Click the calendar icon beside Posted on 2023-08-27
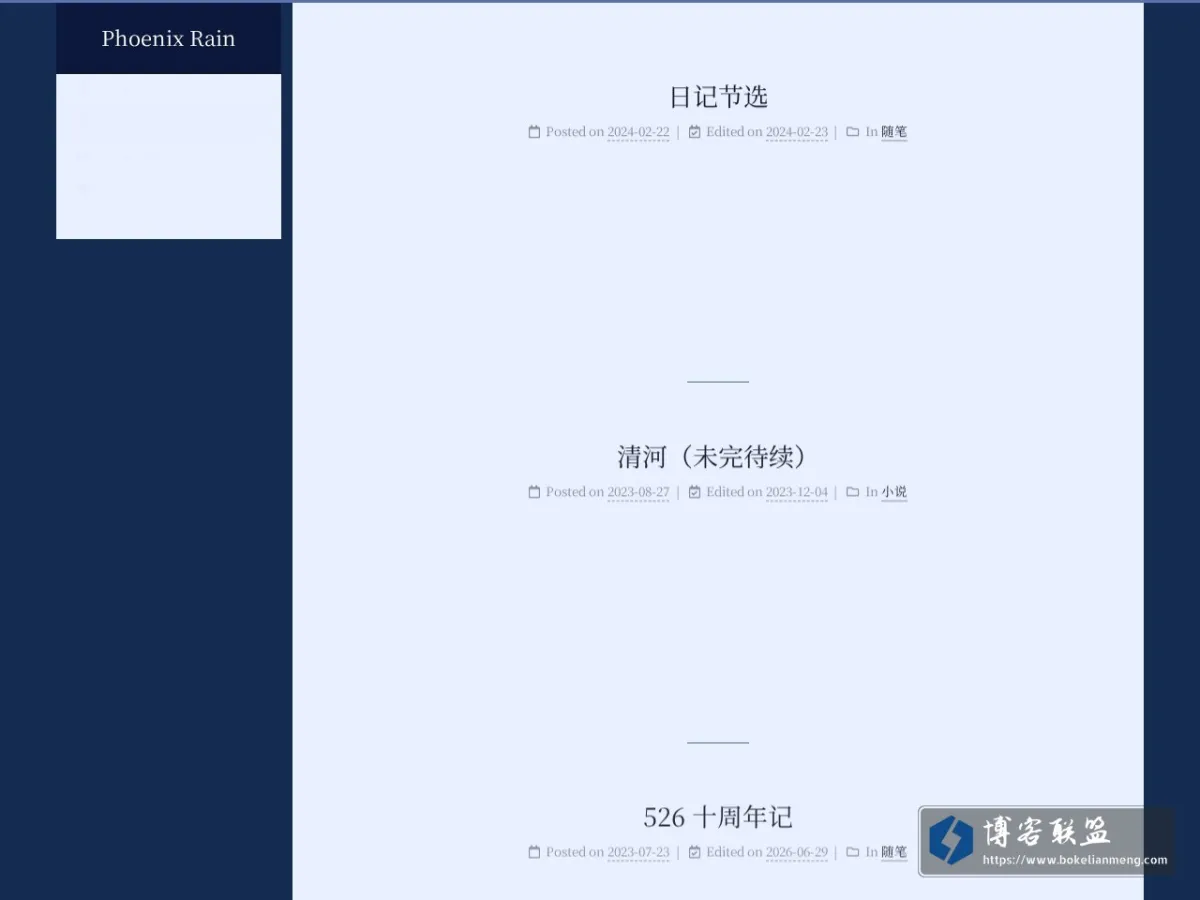 tap(534, 491)
